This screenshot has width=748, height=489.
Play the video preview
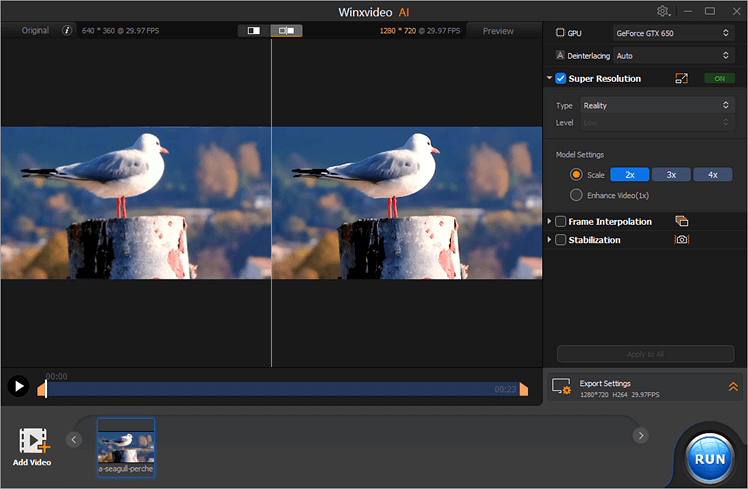18,386
